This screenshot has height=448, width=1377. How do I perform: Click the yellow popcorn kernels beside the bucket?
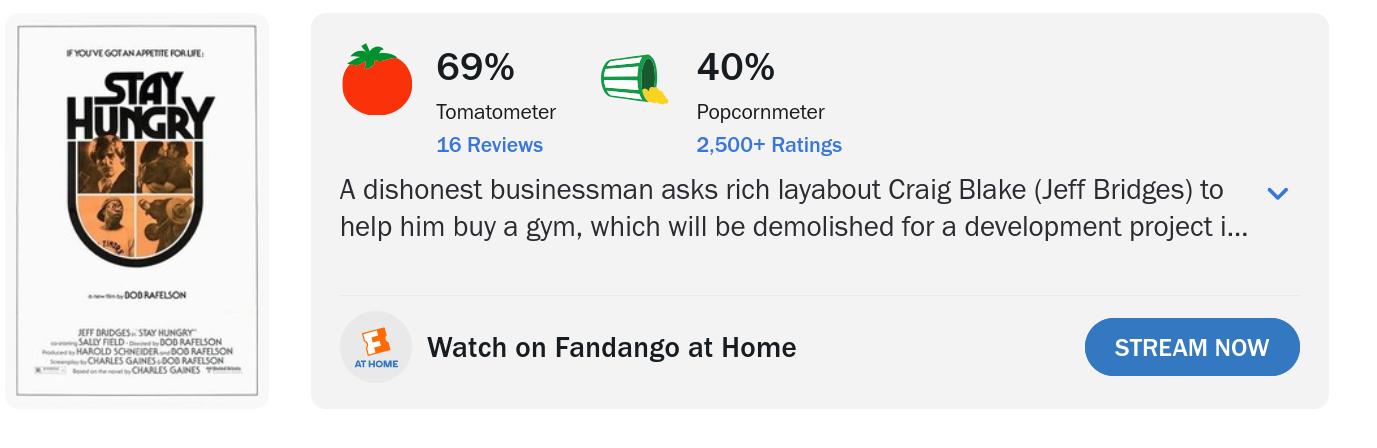656,95
